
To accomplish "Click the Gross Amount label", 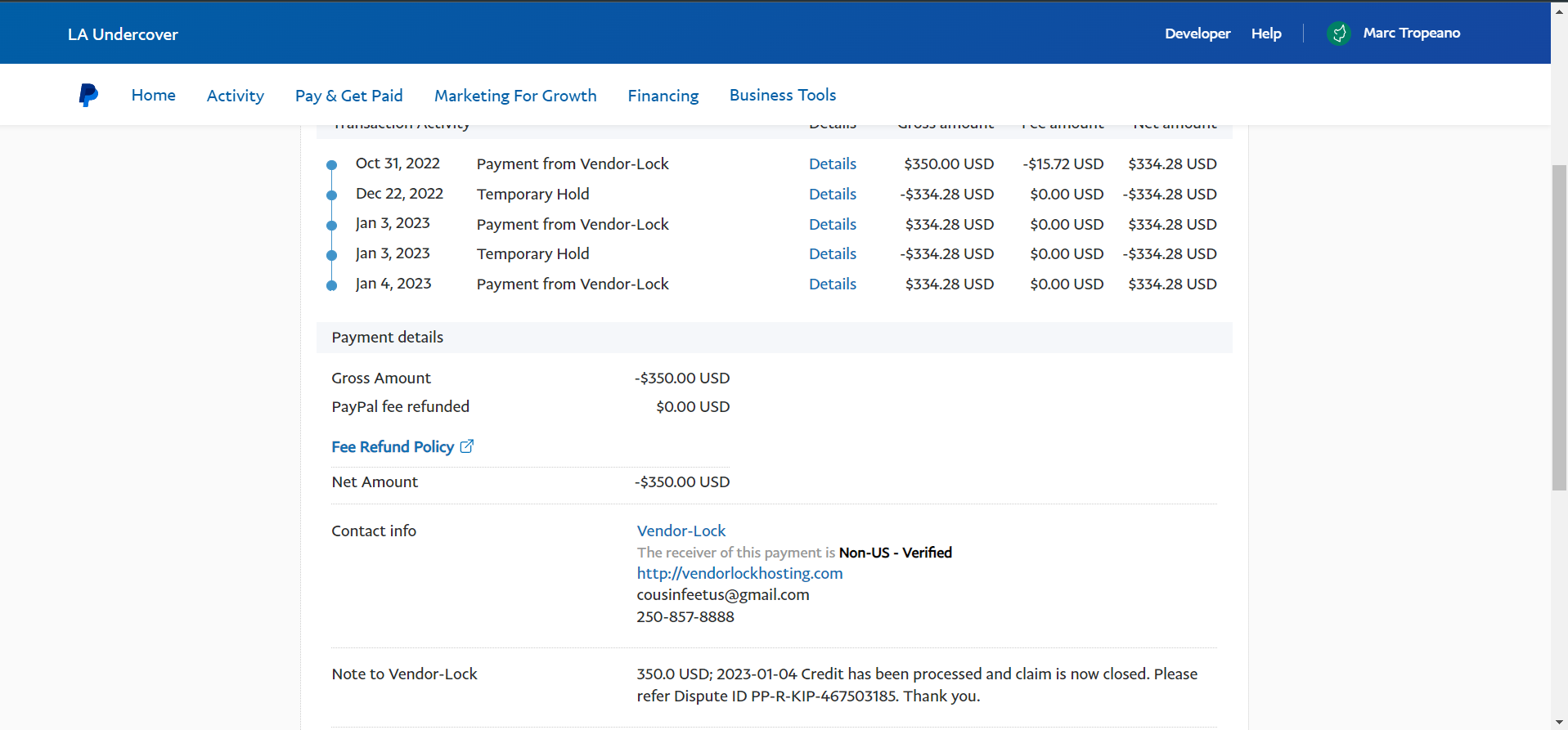I will 381,378.
